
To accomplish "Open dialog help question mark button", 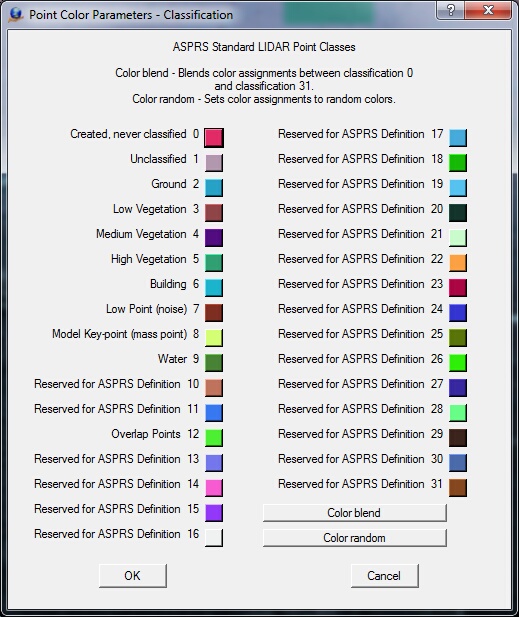I will 451,10.
